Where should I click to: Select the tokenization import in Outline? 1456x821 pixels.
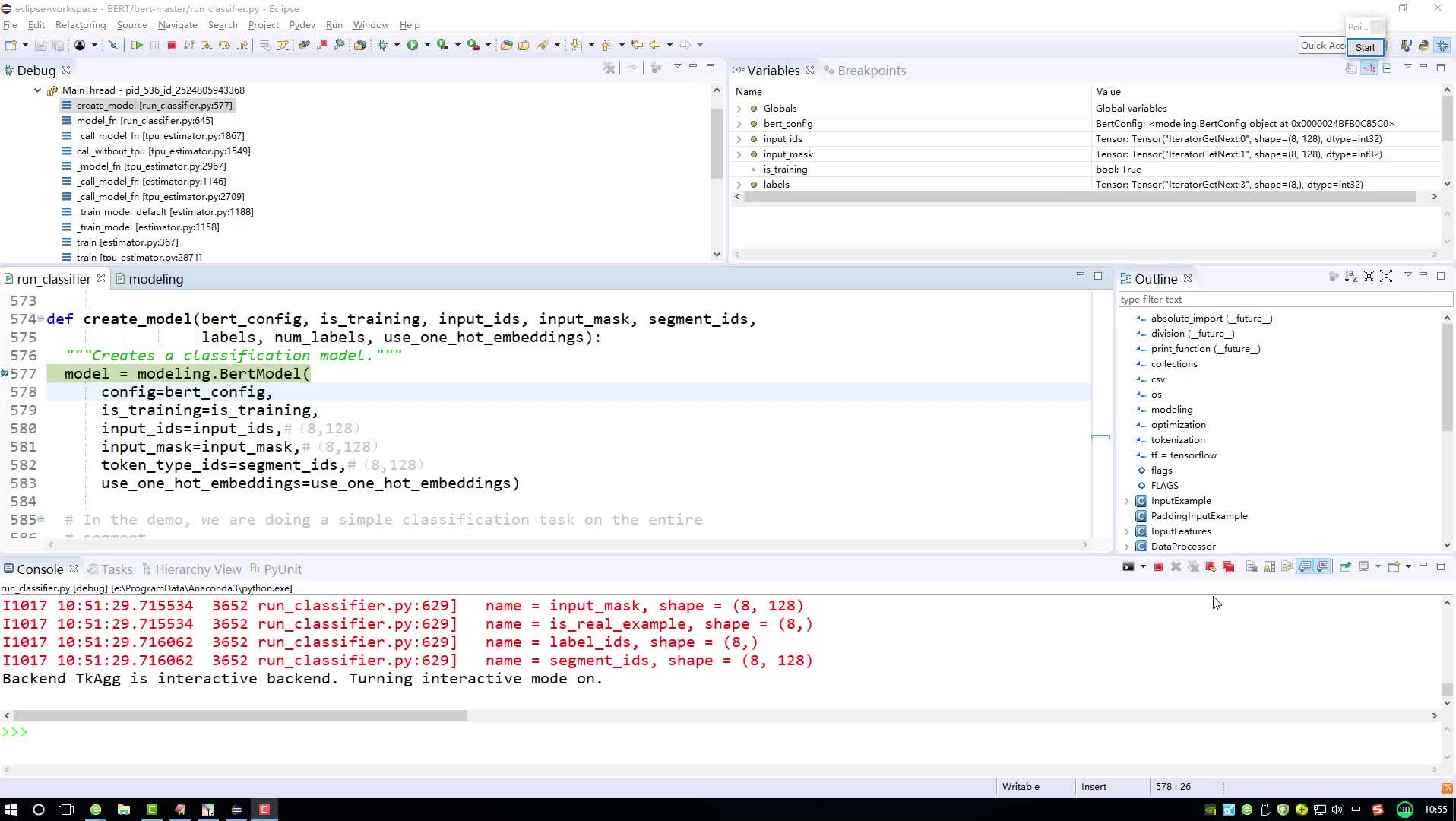point(1177,440)
